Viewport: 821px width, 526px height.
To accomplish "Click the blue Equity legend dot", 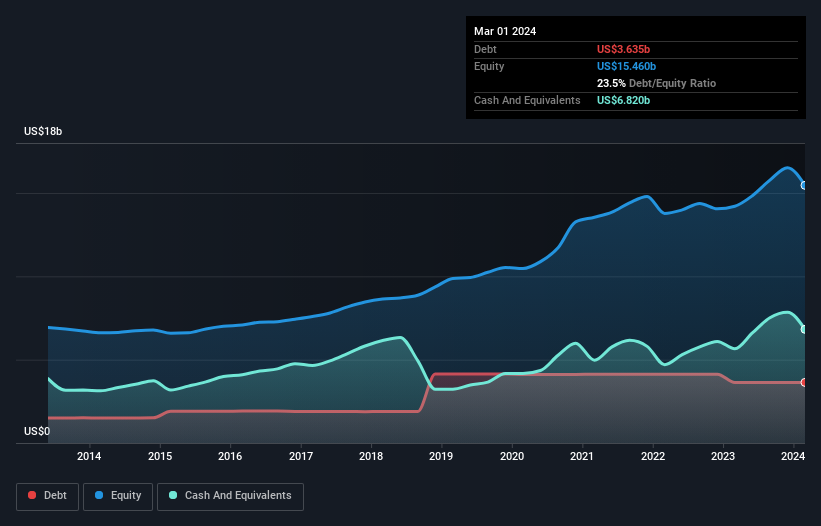I will click(99, 495).
